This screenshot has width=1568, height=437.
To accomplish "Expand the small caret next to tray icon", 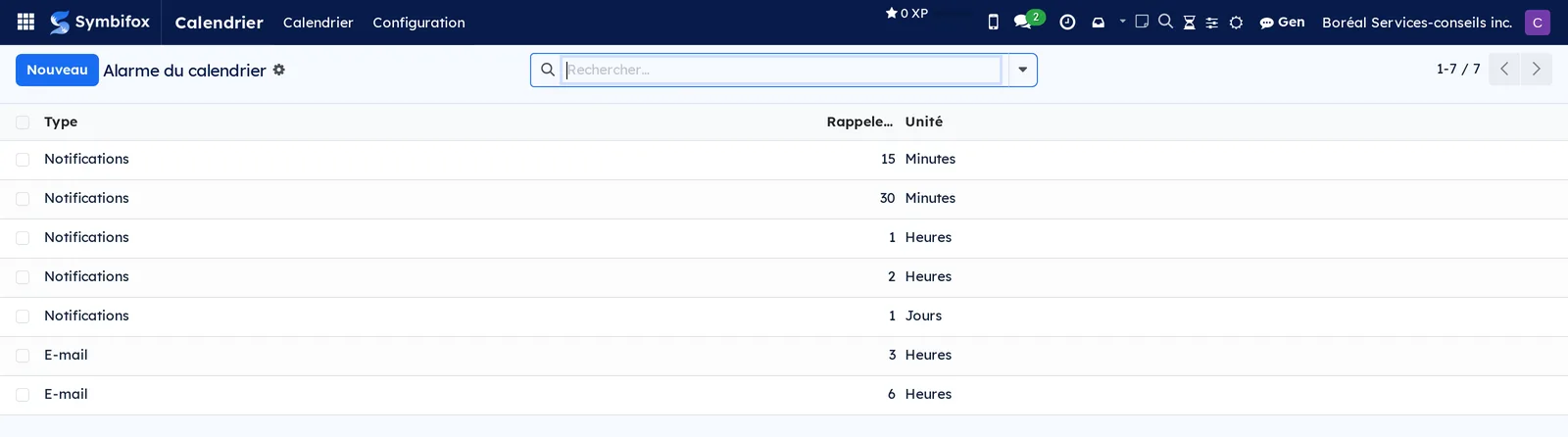I will tap(1122, 21).
